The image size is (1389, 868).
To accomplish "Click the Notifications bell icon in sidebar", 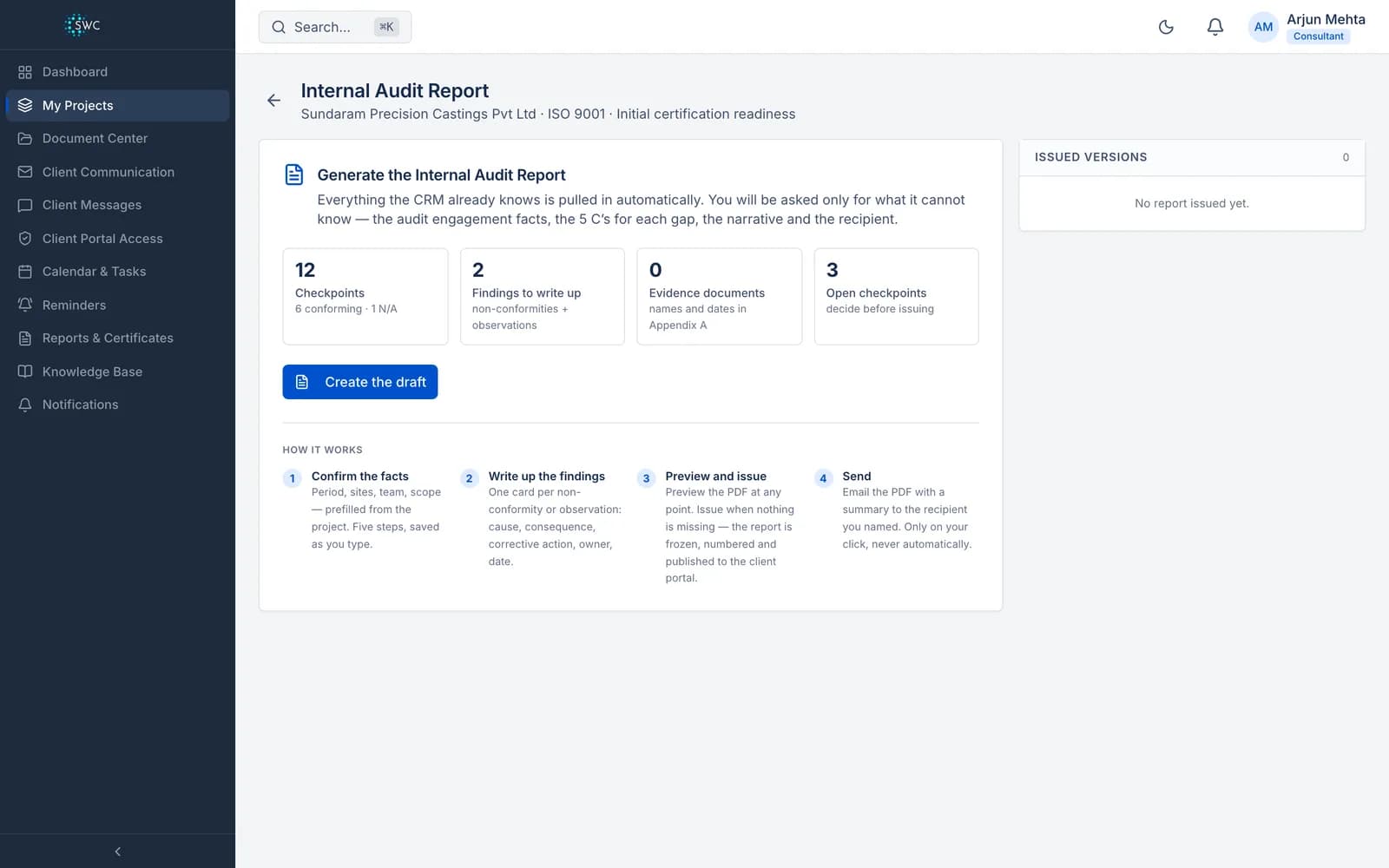I will click(25, 404).
